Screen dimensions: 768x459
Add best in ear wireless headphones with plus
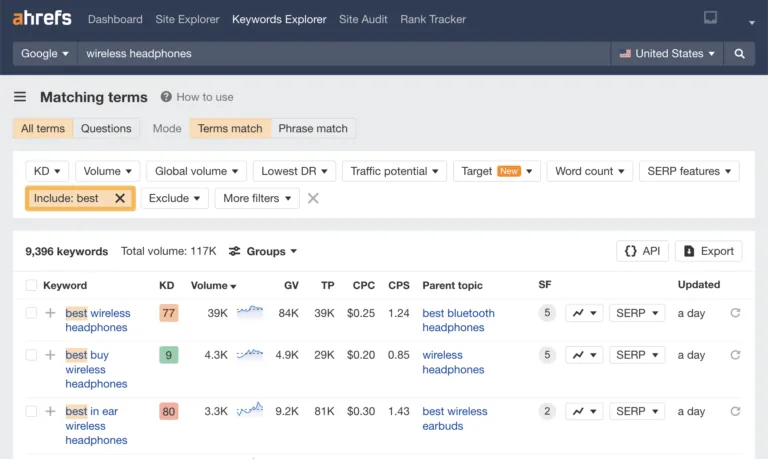click(50, 411)
